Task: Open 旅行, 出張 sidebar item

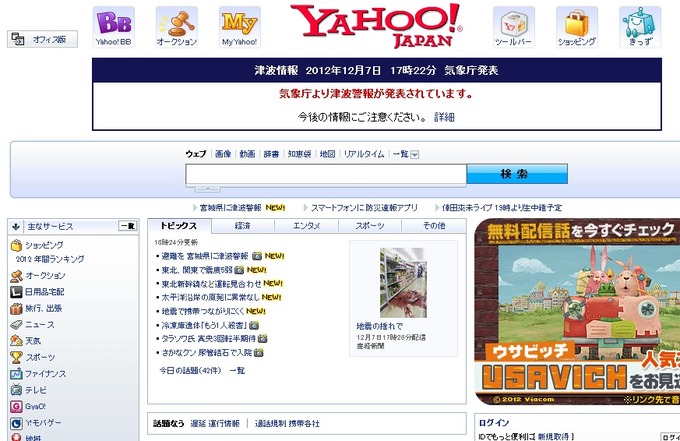Action: point(43,308)
